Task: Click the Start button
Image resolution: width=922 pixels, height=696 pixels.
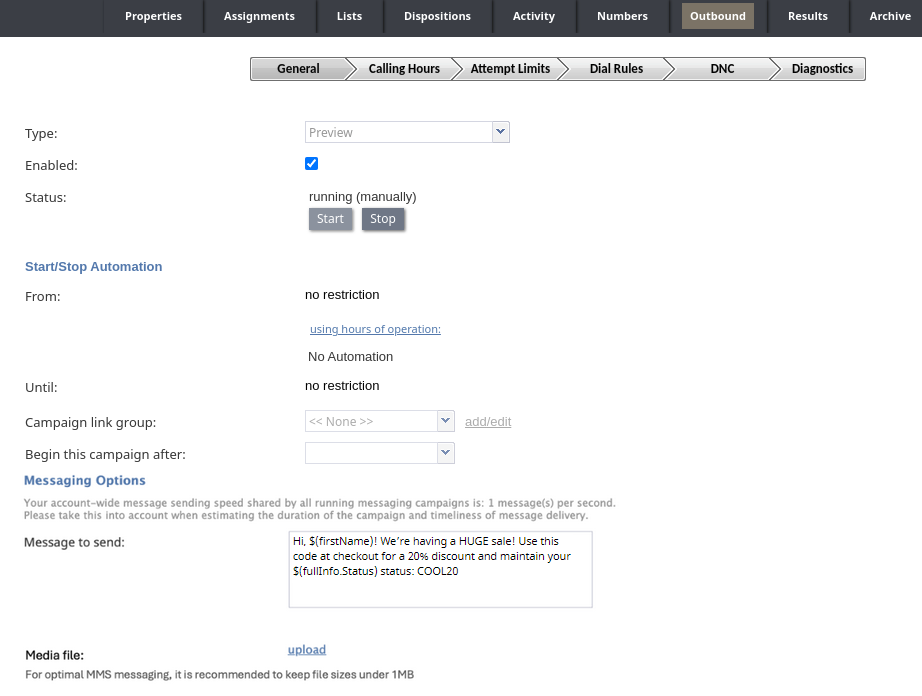Action: [x=330, y=219]
